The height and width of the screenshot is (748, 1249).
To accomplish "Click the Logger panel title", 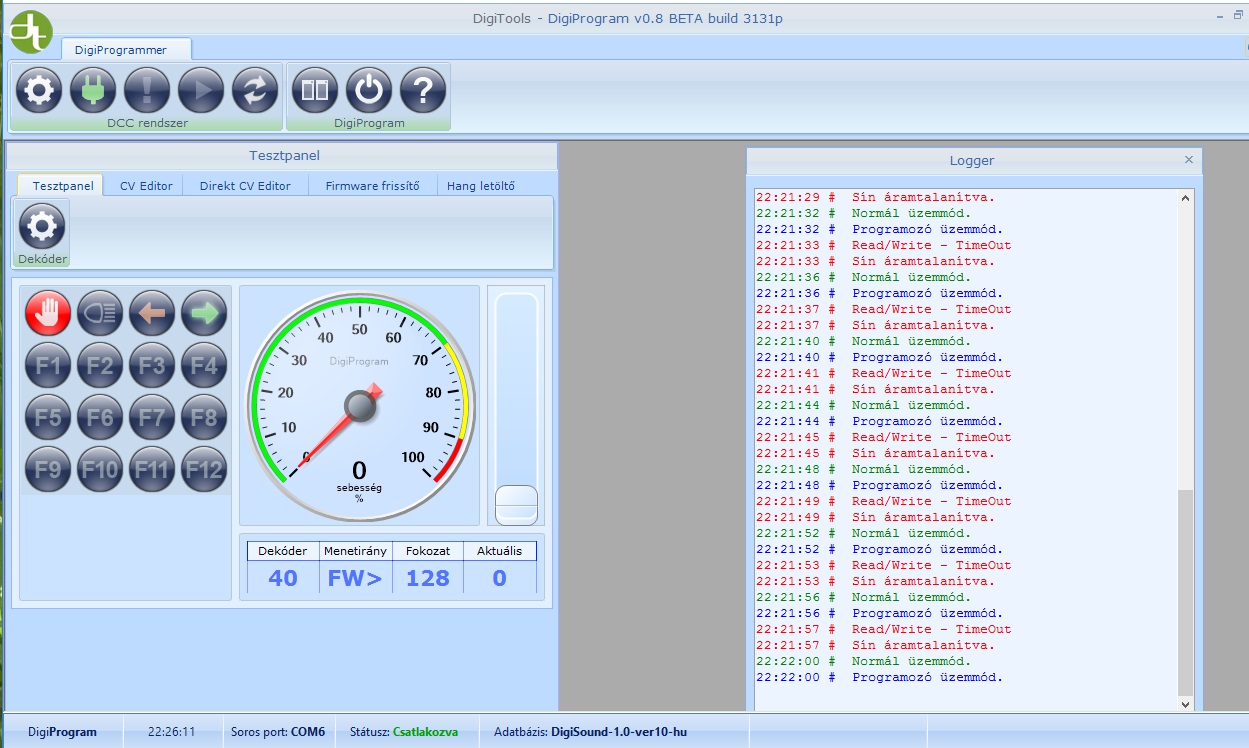I will pos(972,160).
